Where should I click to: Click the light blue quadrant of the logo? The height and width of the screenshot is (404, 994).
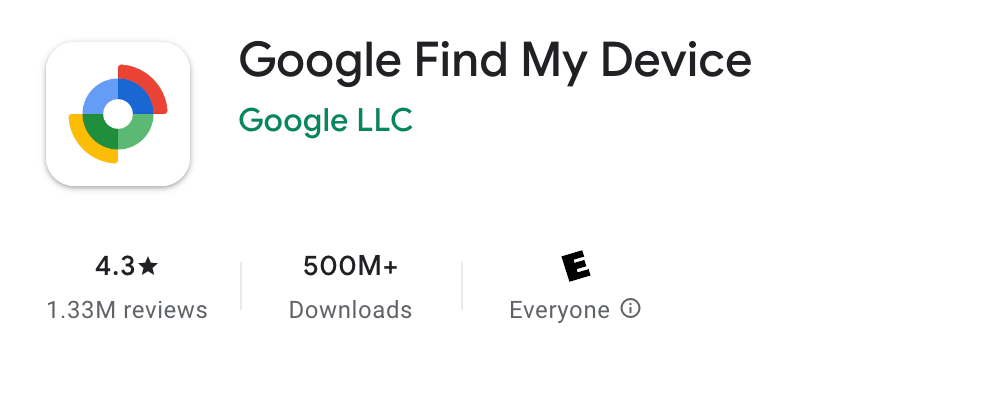pyautogui.click(x=100, y=96)
